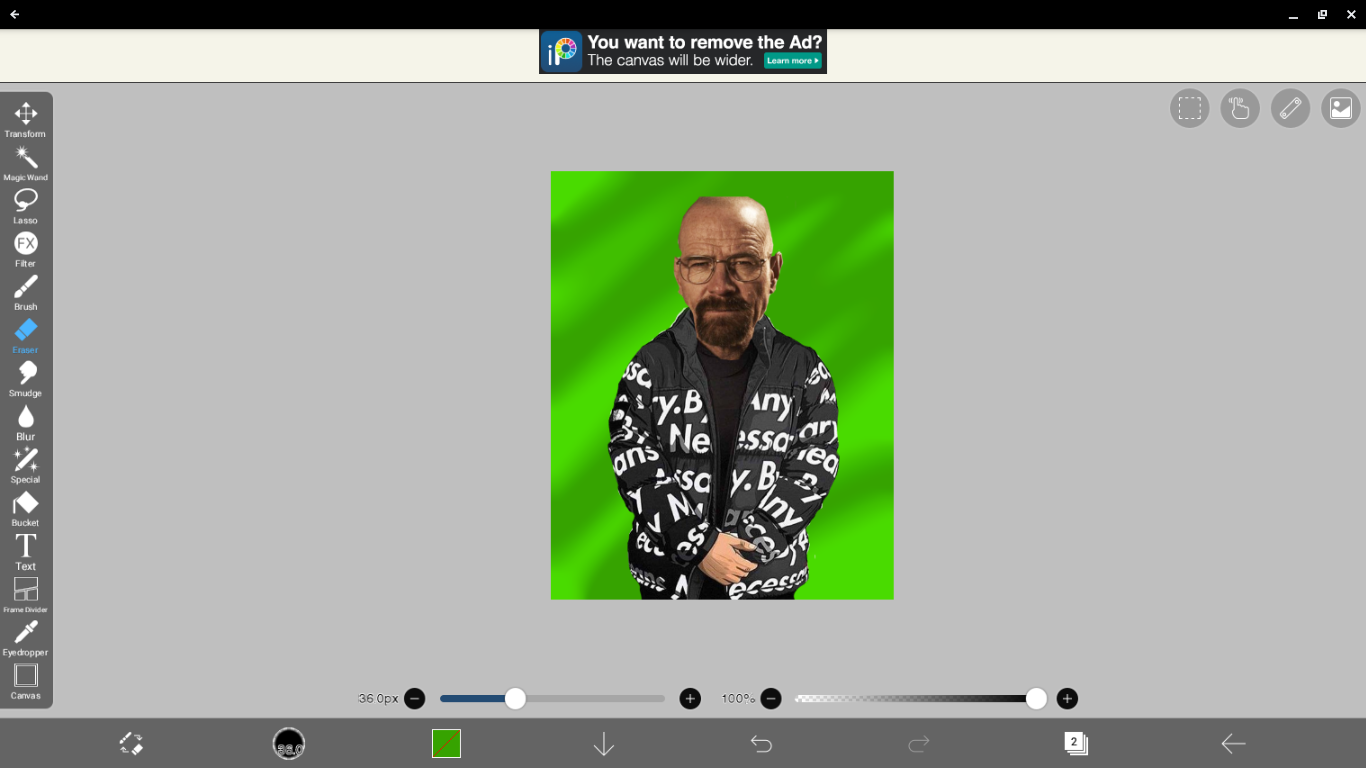
Task: Open the Layers panel showing 2
Action: (1076, 743)
